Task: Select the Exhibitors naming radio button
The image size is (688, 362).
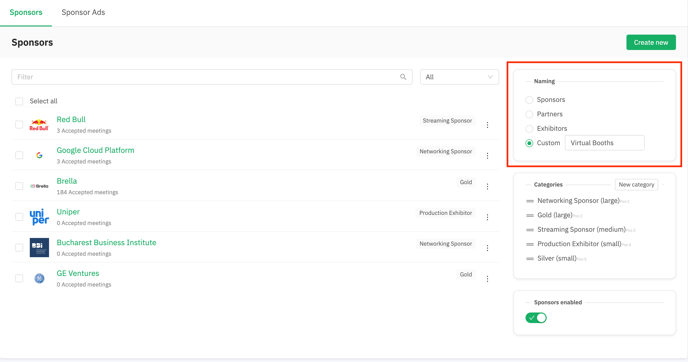Action: pos(529,129)
